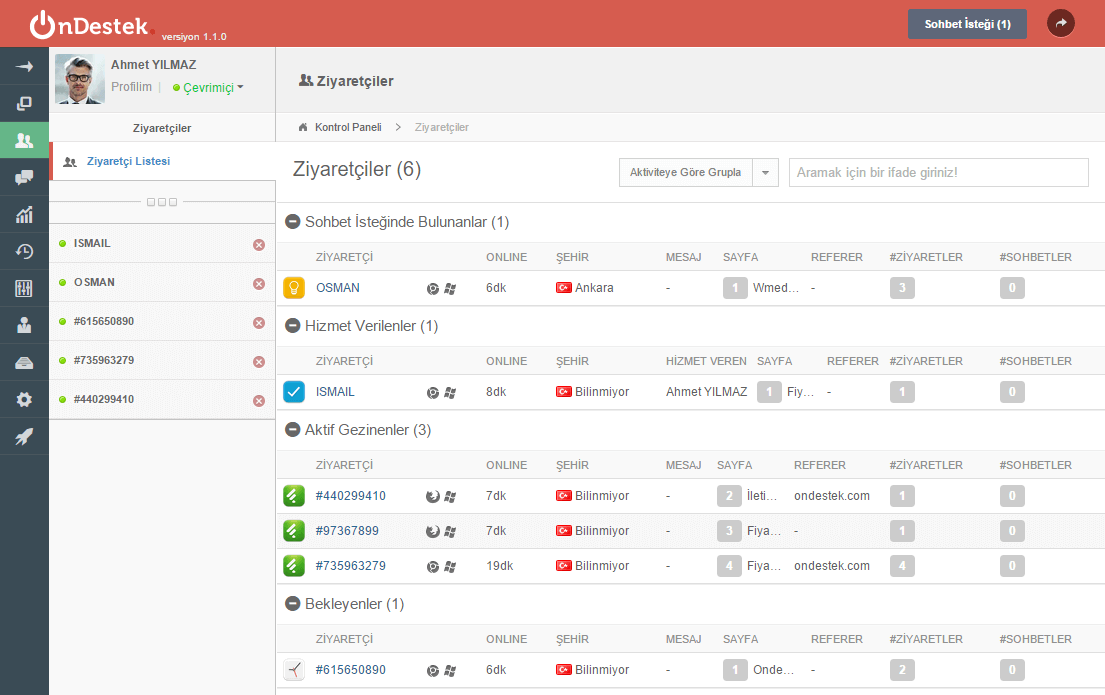Open the statistics chart sidebar icon
The height and width of the screenshot is (695, 1105).
24,215
